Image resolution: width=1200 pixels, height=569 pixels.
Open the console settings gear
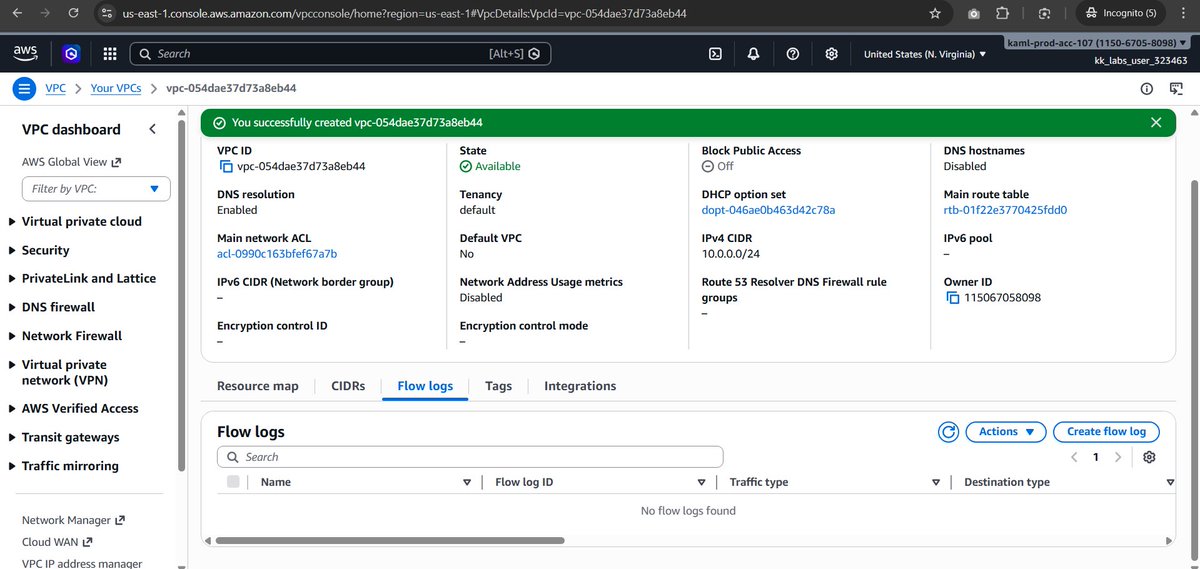(831, 54)
